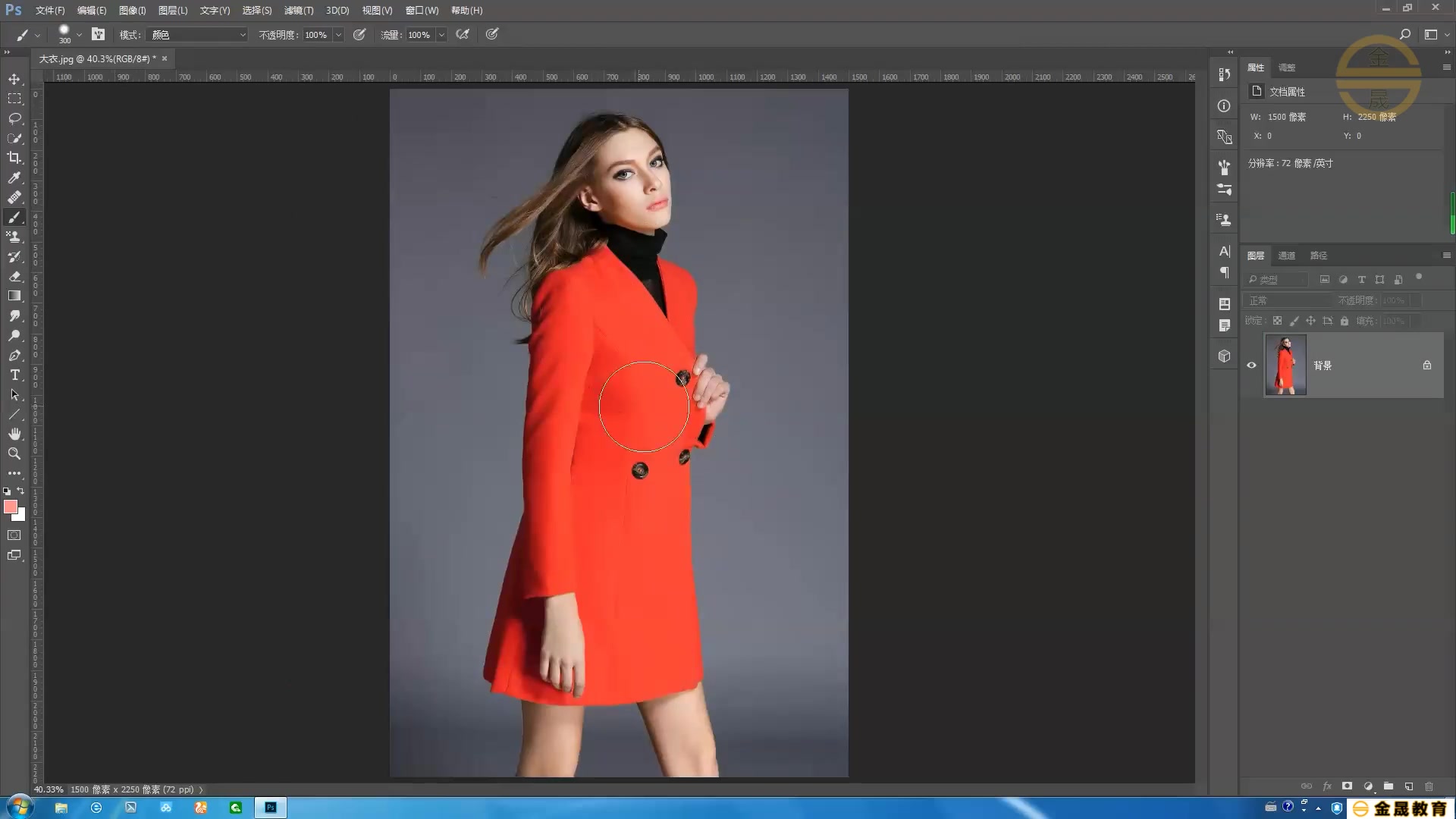Select the Smudge tool
This screenshot has width=1456, height=819.
click(14, 315)
